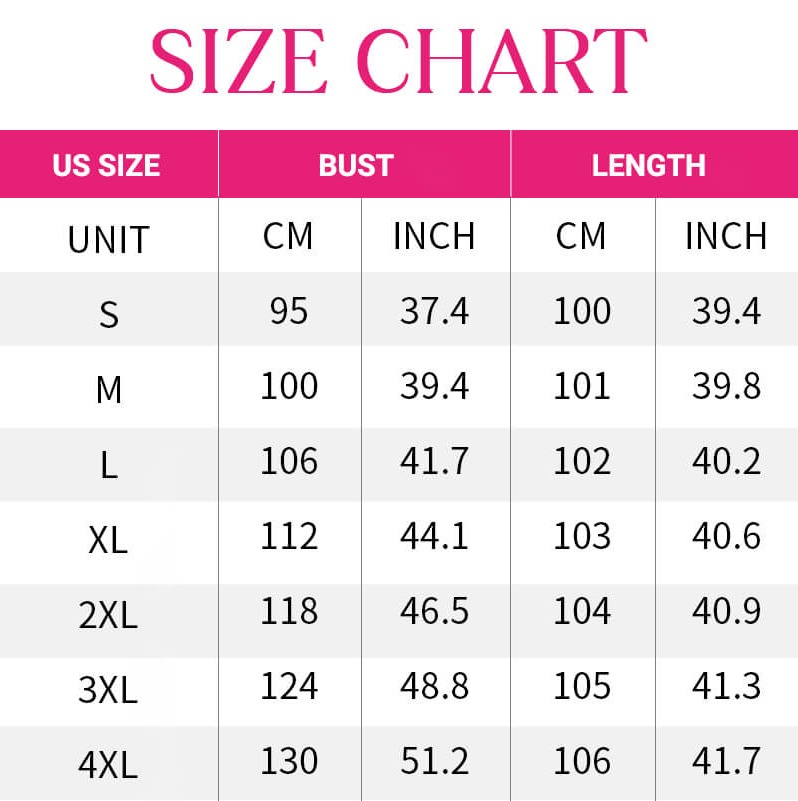The width and height of the screenshot is (798, 801).
Task: Select the US SIZE column header
Action: tap(107, 165)
